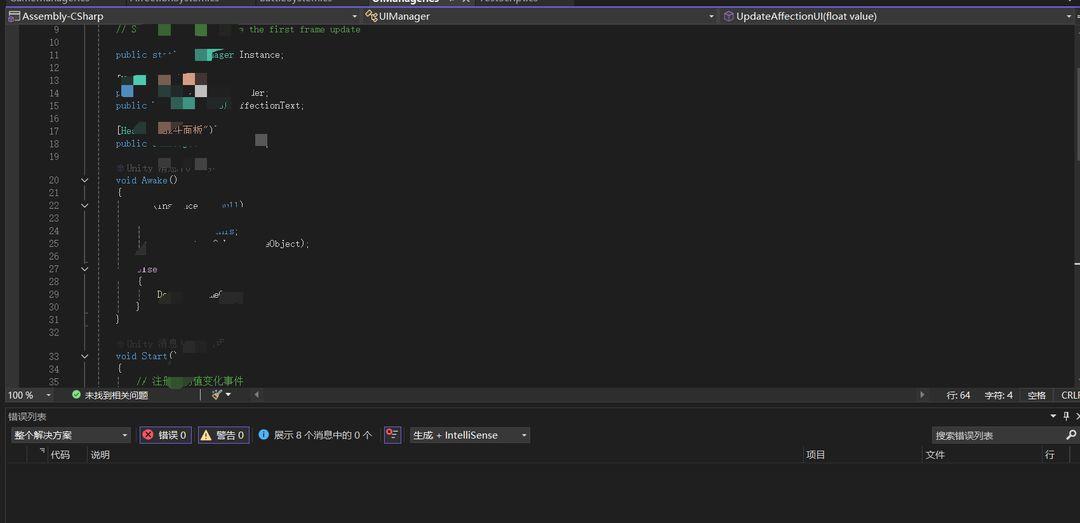Click the green no-issues-found check icon
Image resolution: width=1080 pixels, height=523 pixels.
[x=76, y=395]
